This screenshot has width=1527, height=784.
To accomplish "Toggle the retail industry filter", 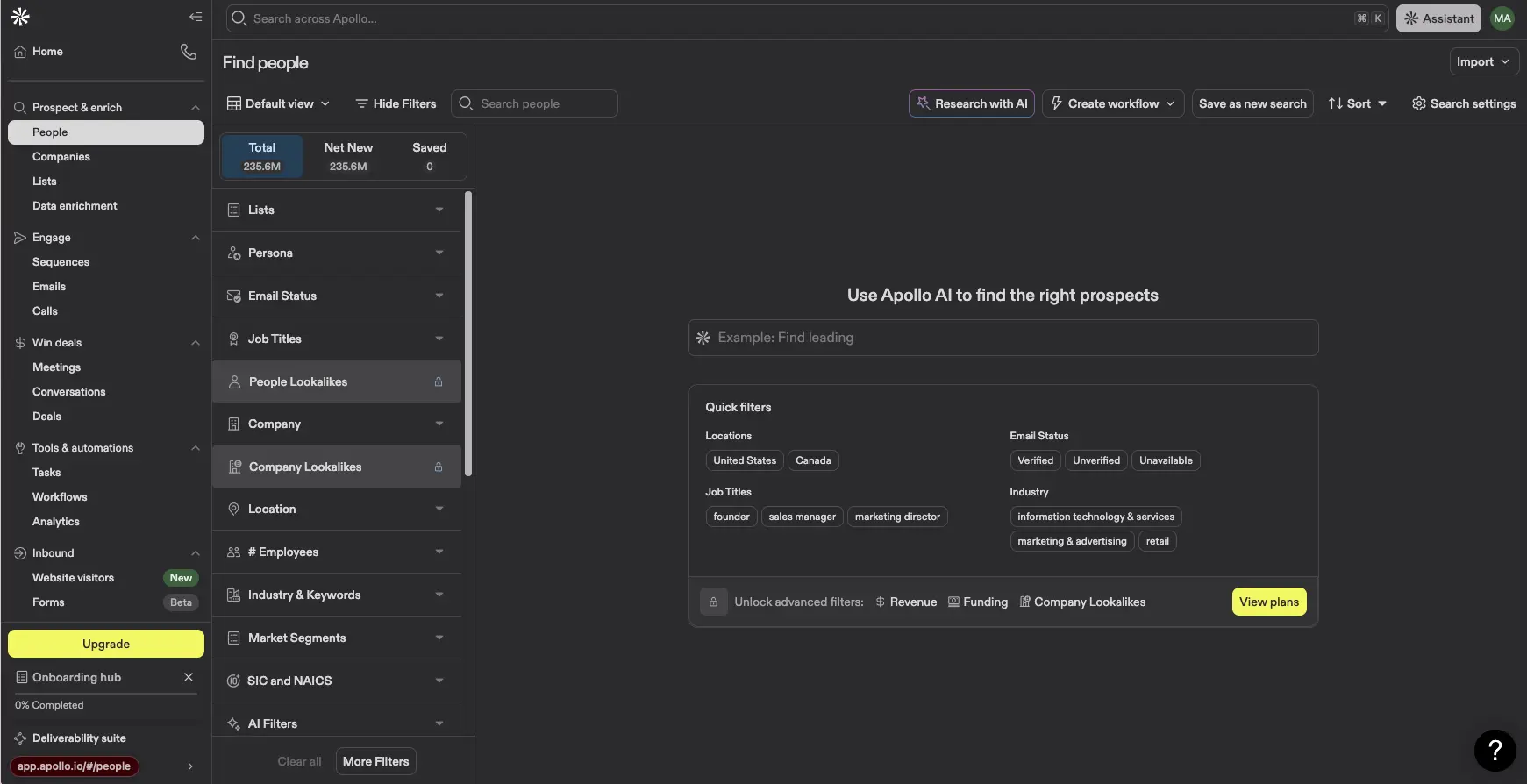I will 1157,541.
